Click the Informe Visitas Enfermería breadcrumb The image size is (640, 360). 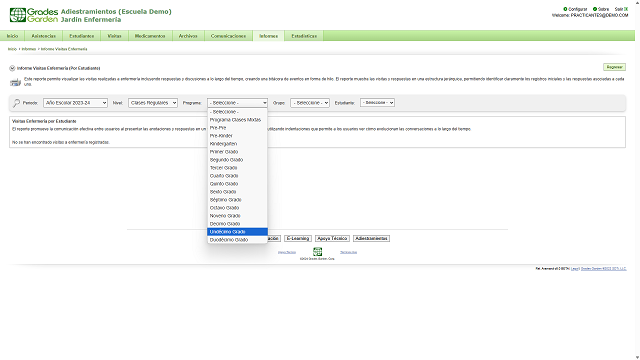coord(64,49)
